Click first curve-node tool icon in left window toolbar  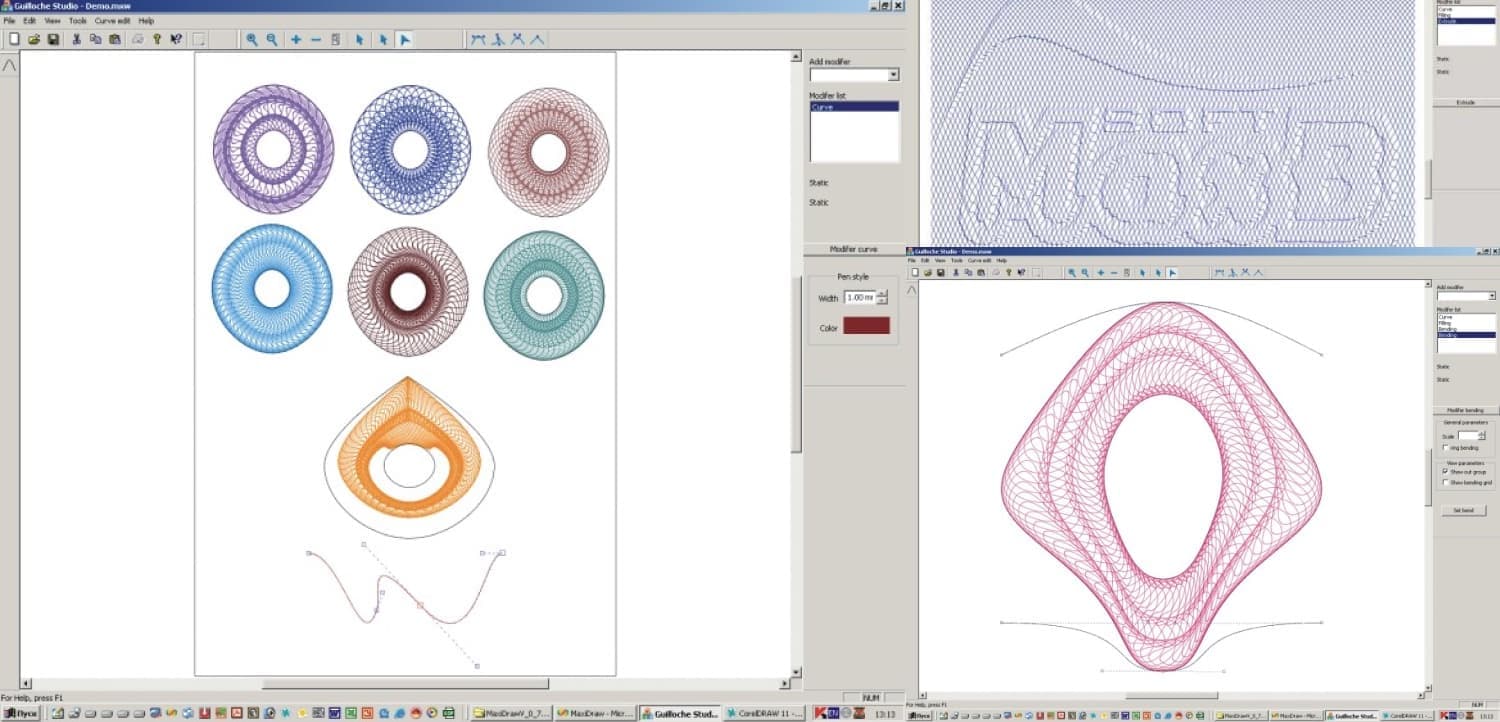coord(477,39)
